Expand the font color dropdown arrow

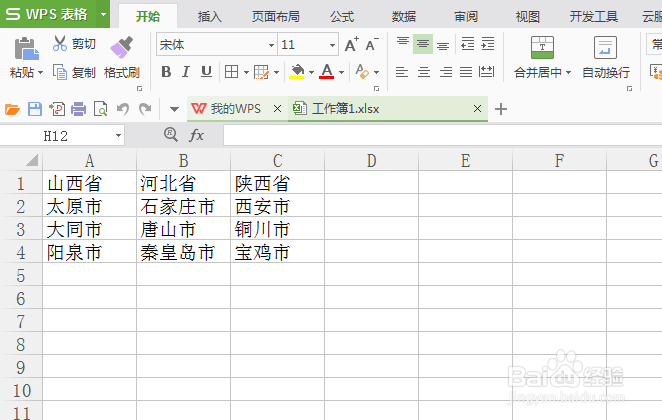click(341, 73)
